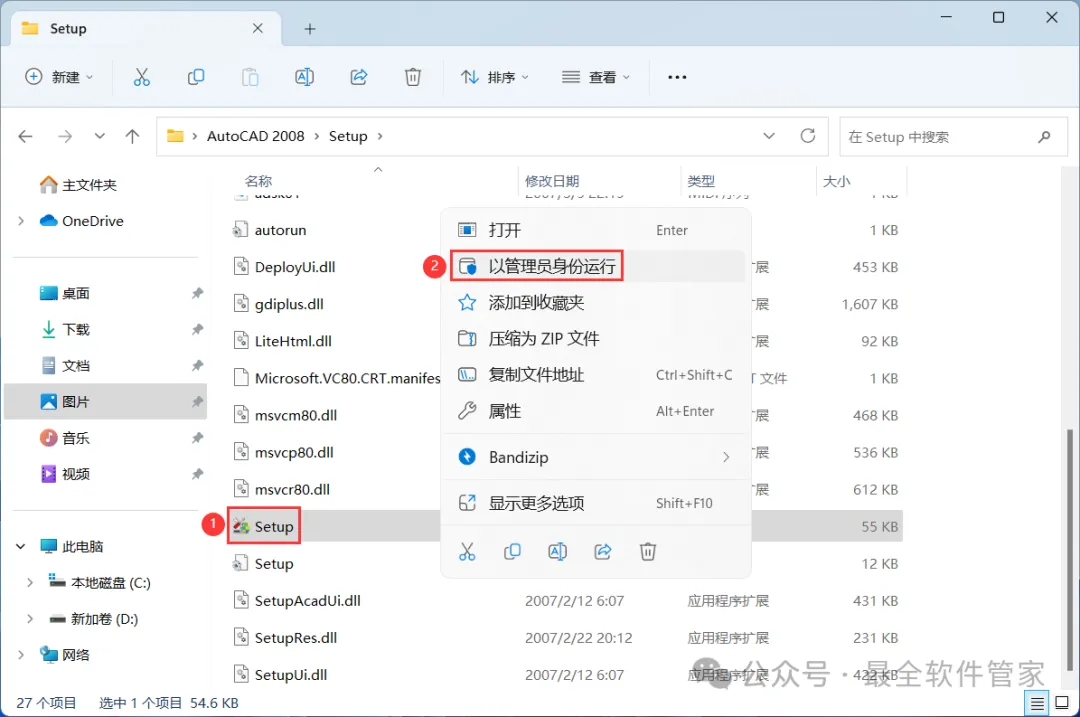Expand address bar history dropdown
1080x717 pixels.
[x=769, y=136]
